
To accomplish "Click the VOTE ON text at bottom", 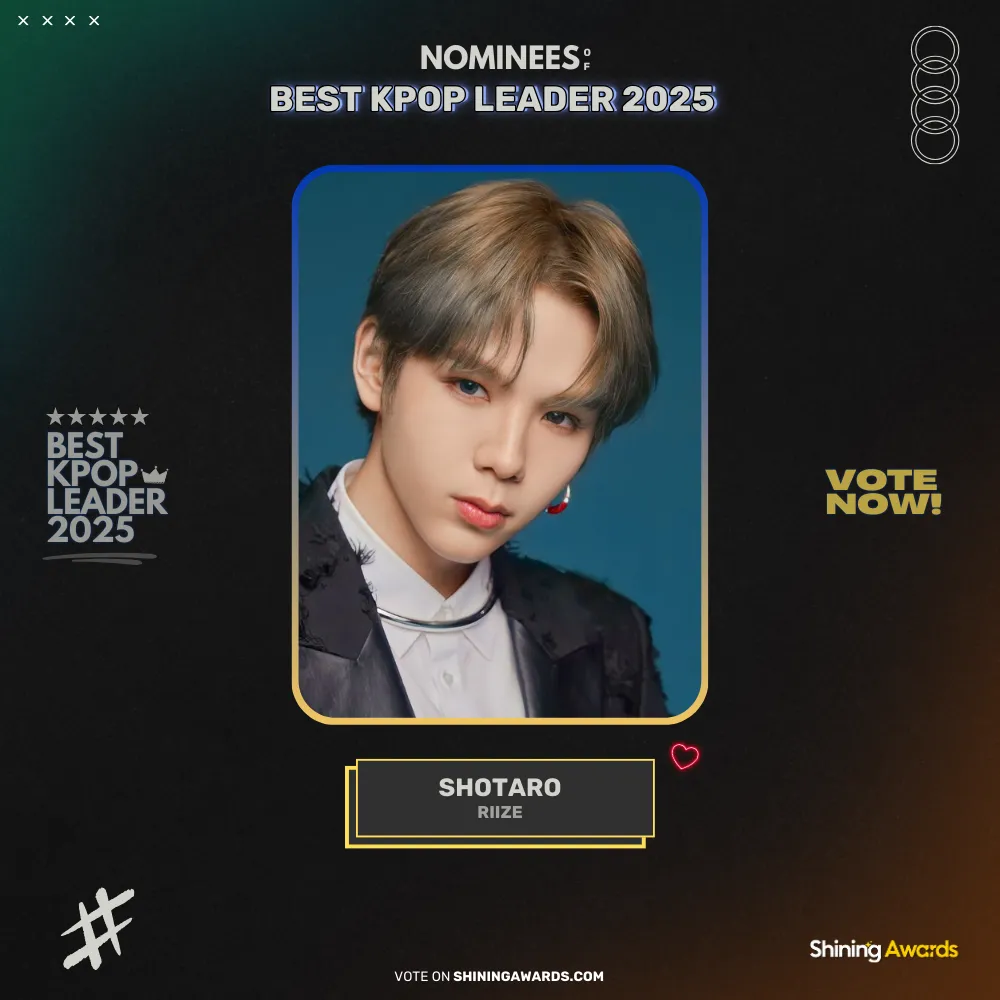I will pos(422,976).
